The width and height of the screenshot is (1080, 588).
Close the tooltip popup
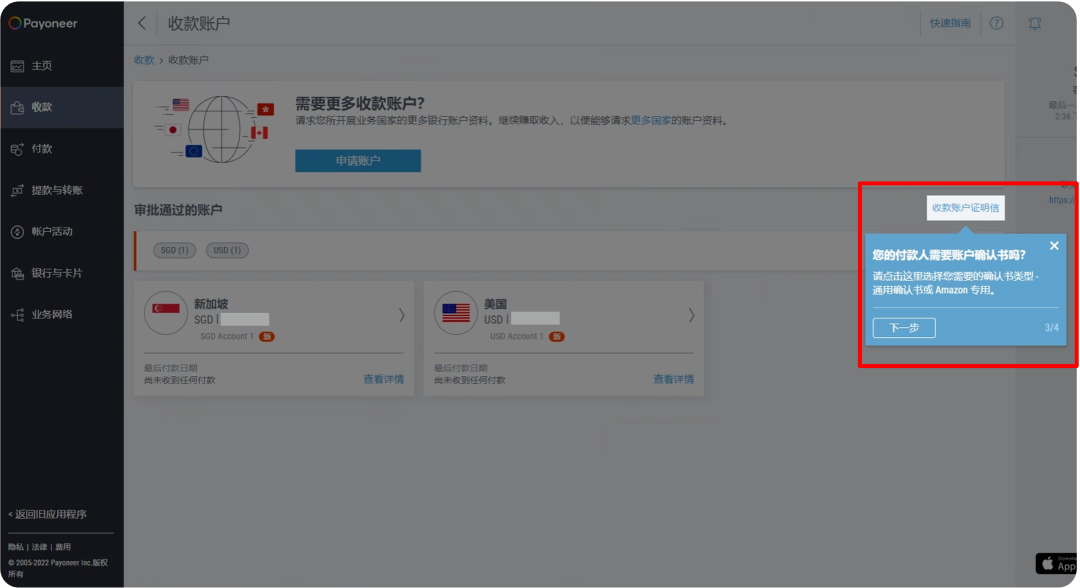point(1054,246)
